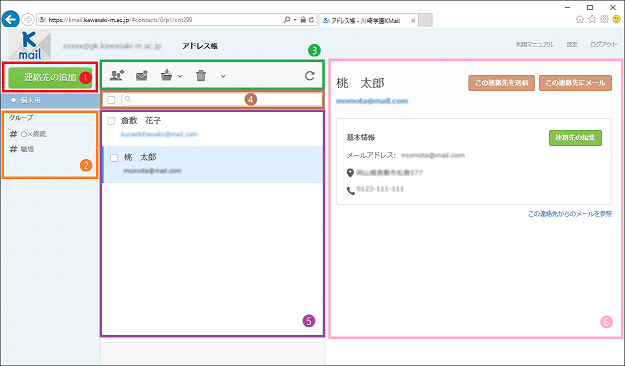This screenshot has height=366, width=625.
Task: Click the browser tools gear icon
Action: pyautogui.click(x=605, y=19)
